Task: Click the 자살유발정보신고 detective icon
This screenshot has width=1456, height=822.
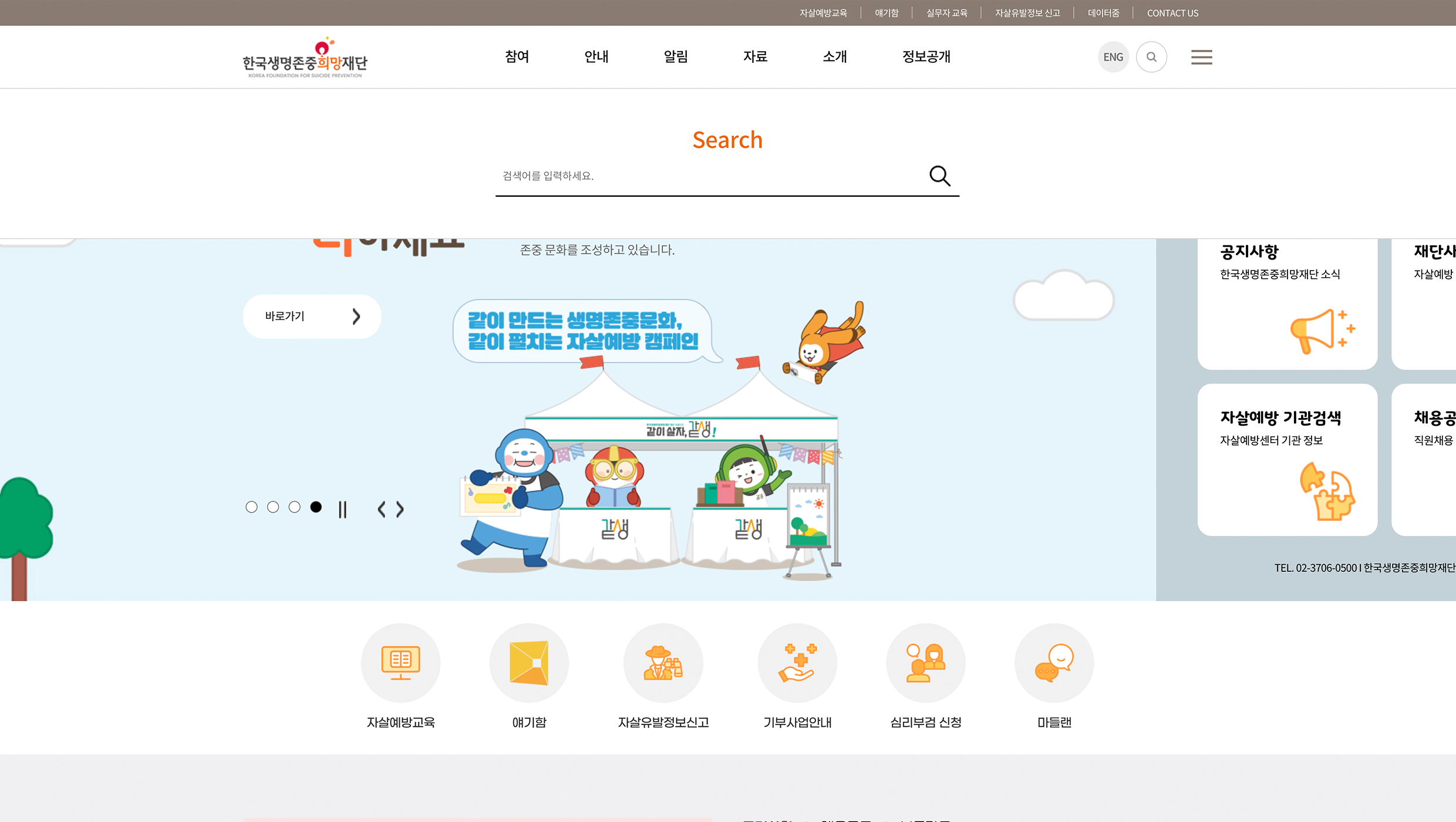Action: click(663, 662)
